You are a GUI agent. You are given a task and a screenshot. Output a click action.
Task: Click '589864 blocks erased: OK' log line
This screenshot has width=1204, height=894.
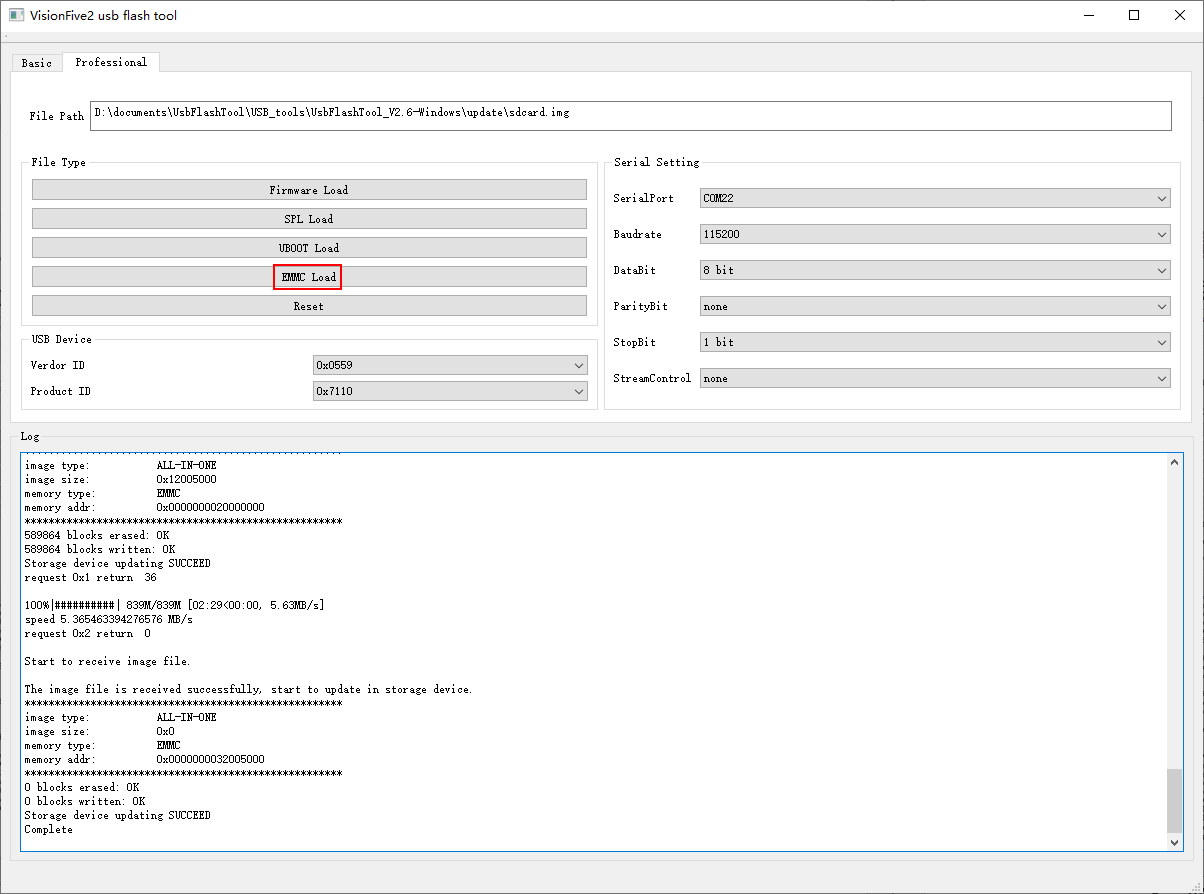point(97,535)
